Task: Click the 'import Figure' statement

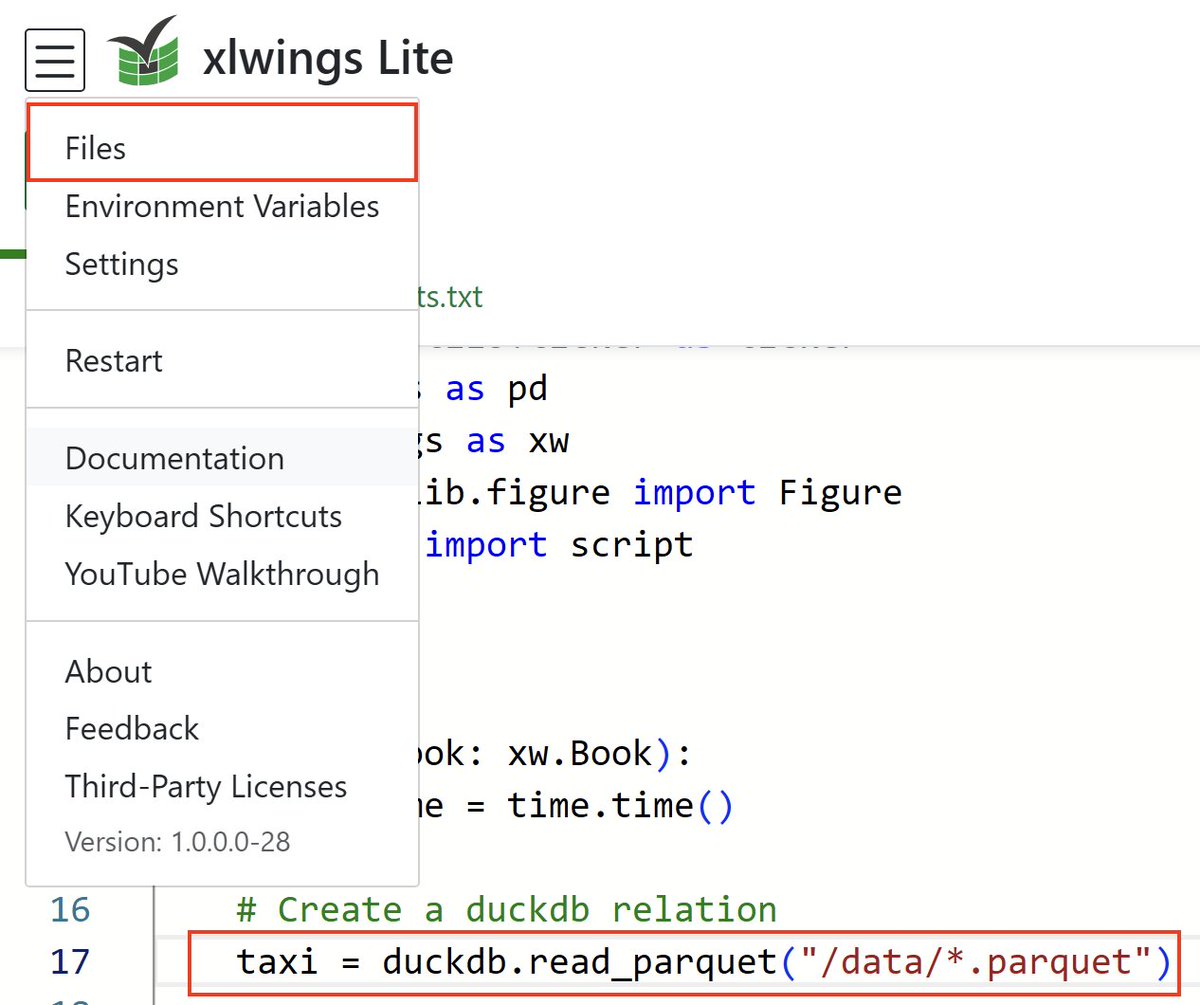Action: (760, 492)
